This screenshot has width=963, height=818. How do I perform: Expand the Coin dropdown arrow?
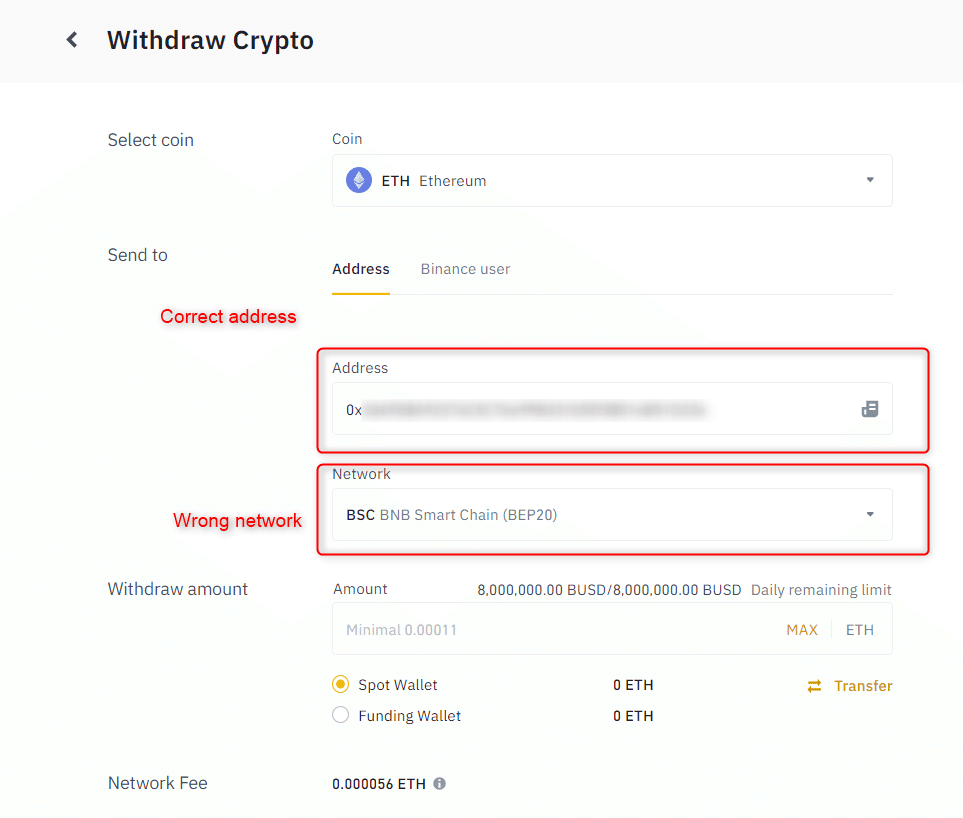coord(870,181)
